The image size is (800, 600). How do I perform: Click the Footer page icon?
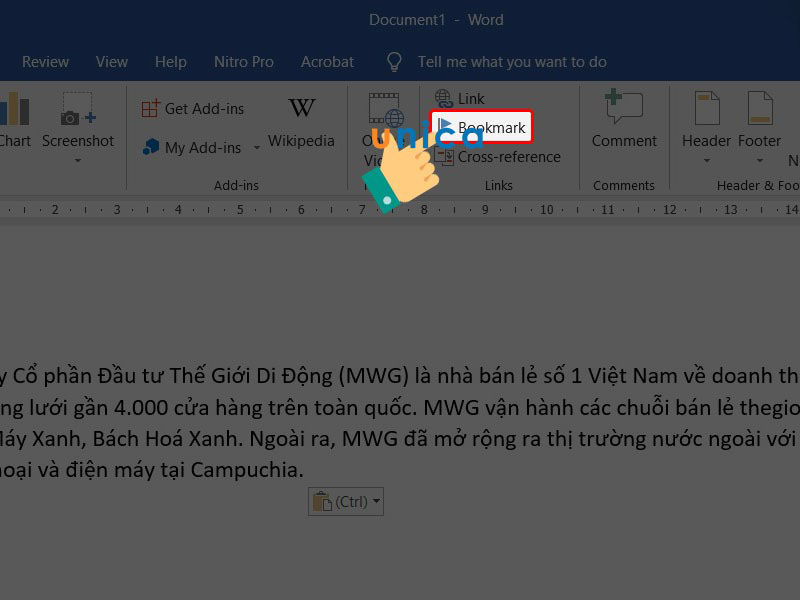pyautogui.click(x=760, y=108)
